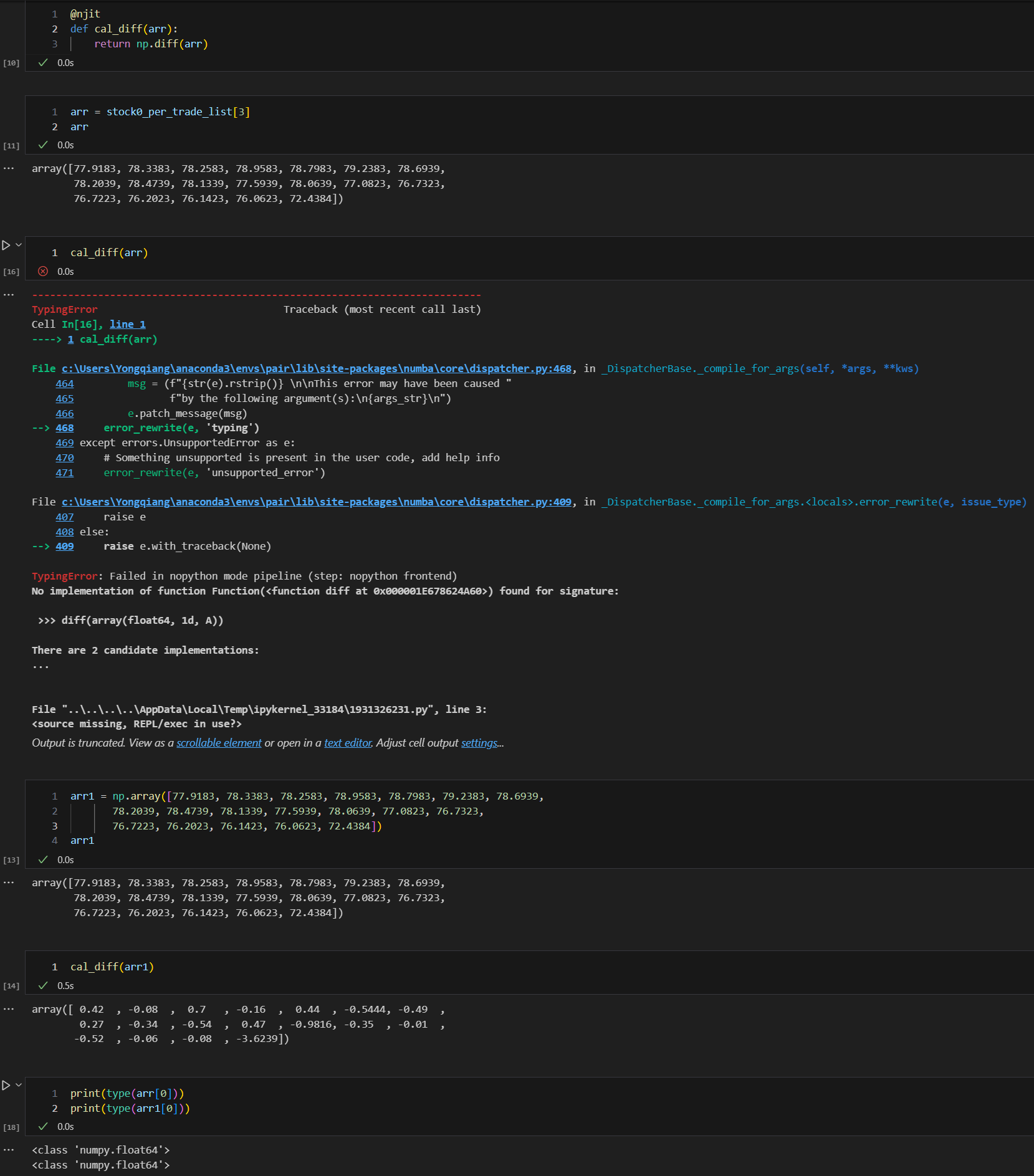Expand run options chevron beside the print cell

pos(19,1084)
